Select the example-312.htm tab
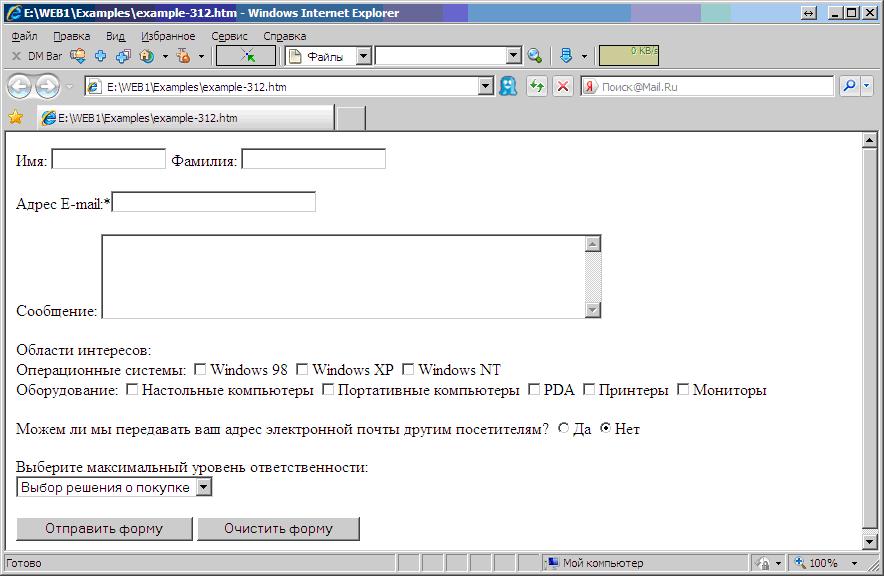The image size is (884, 576). coord(186,118)
